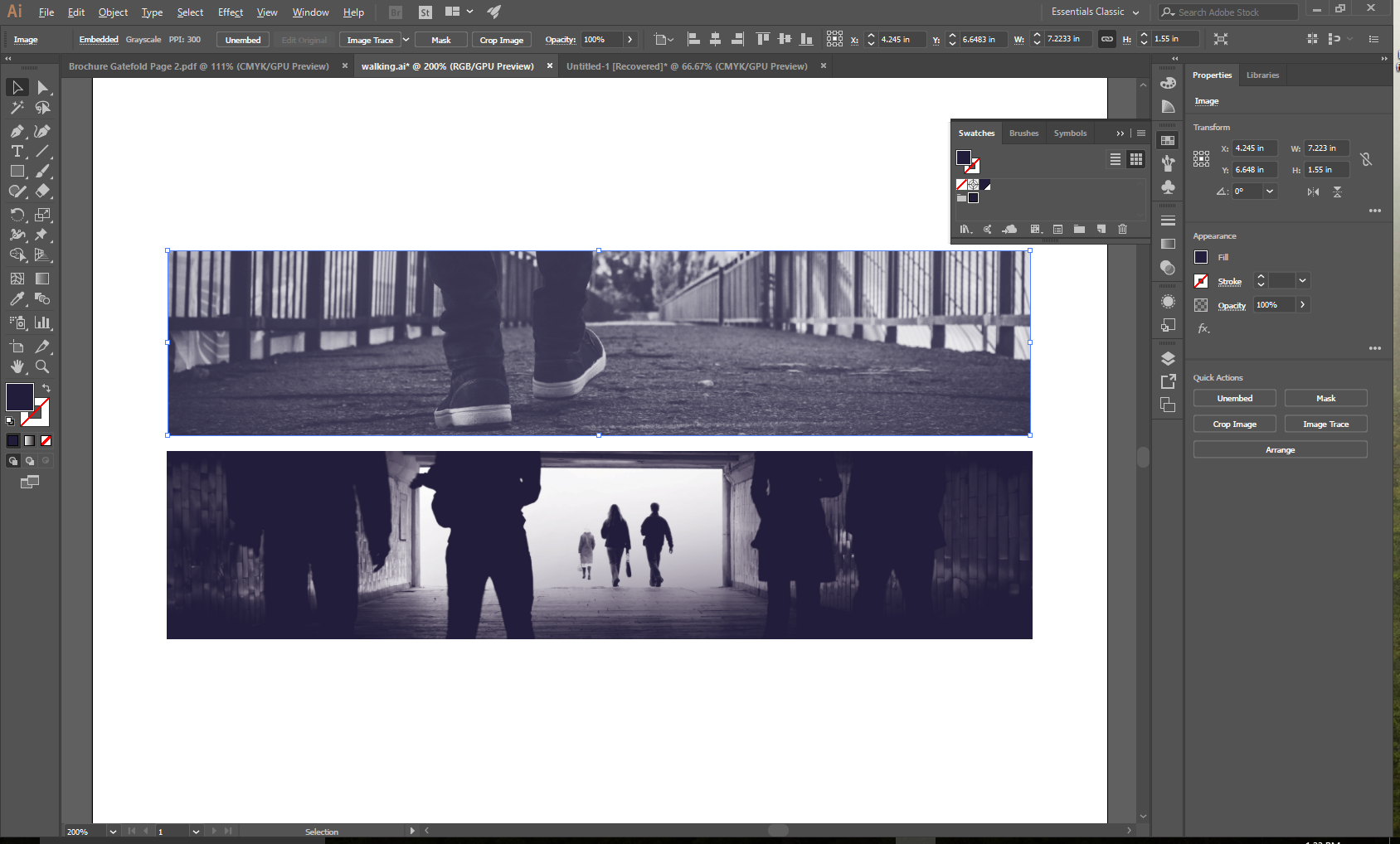Click the Mask button in Quick Actions
Image resolution: width=1400 pixels, height=844 pixels.
pos(1326,399)
